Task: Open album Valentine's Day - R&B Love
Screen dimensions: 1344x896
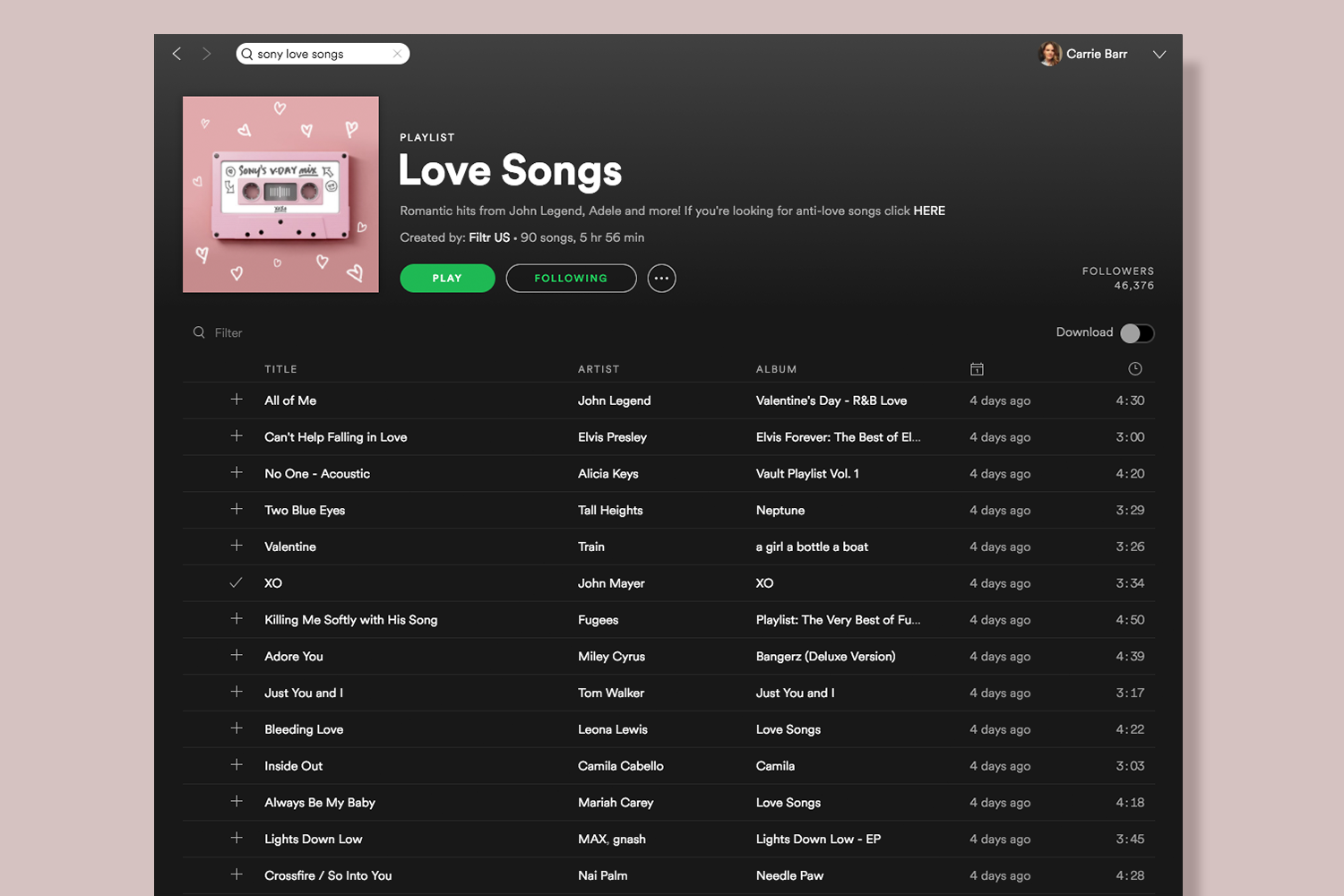Action: [831, 401]
